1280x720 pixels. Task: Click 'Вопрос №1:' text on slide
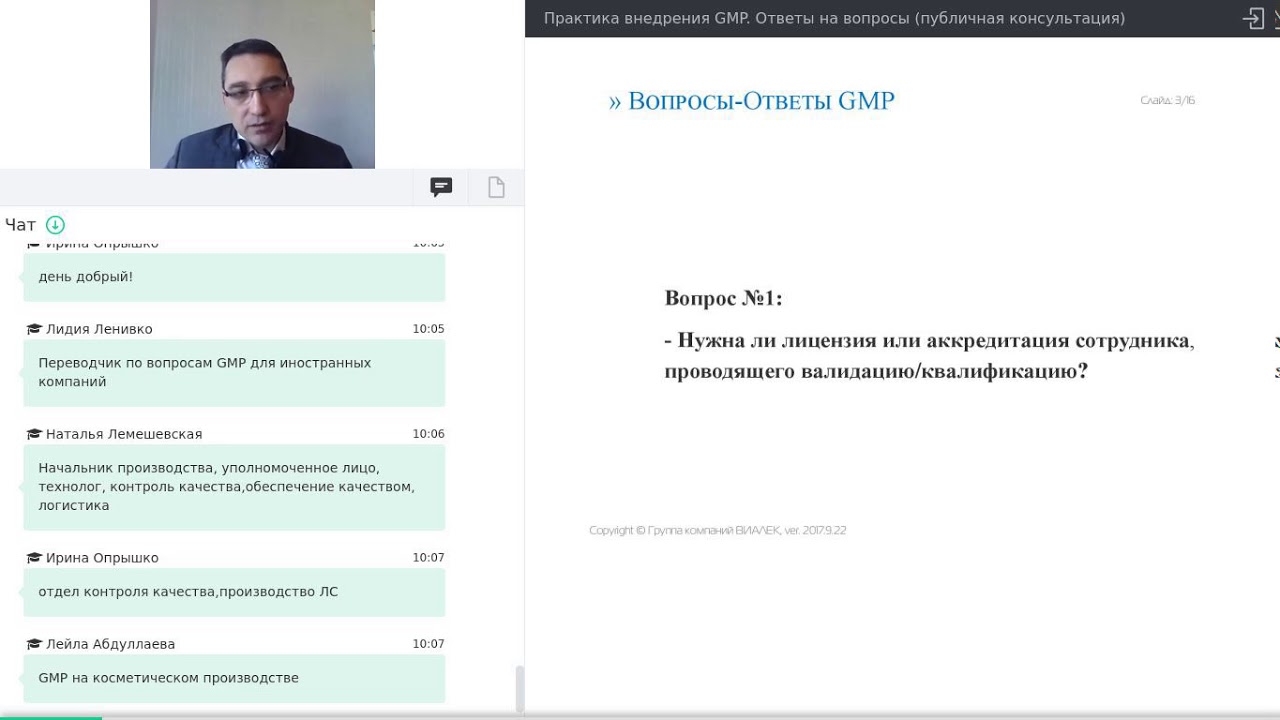[723, 298]
